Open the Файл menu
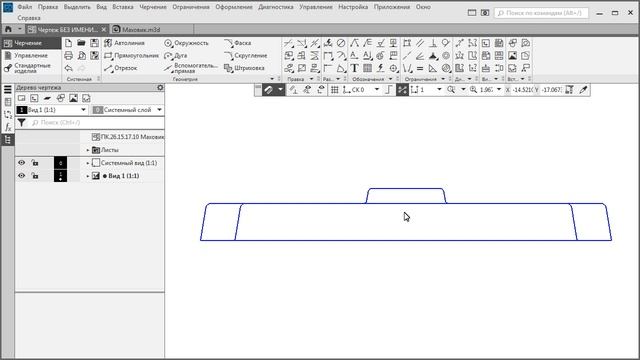 [x=24, y=7]
